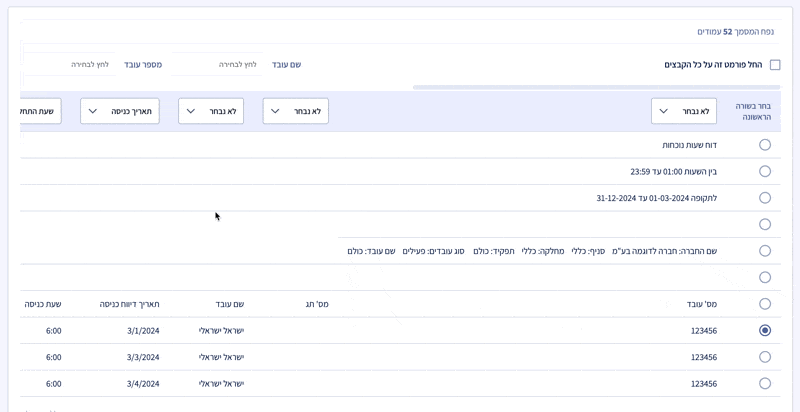This screenshot has width=800, height=412.
Task: Open לא נבחר dropdown beside בחר בשורה הראשונה
Action: point(684,111)
